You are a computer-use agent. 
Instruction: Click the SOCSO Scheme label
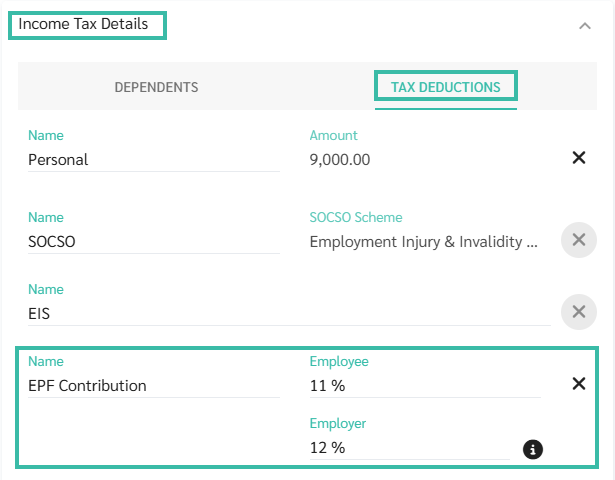(x=356, y=217)
